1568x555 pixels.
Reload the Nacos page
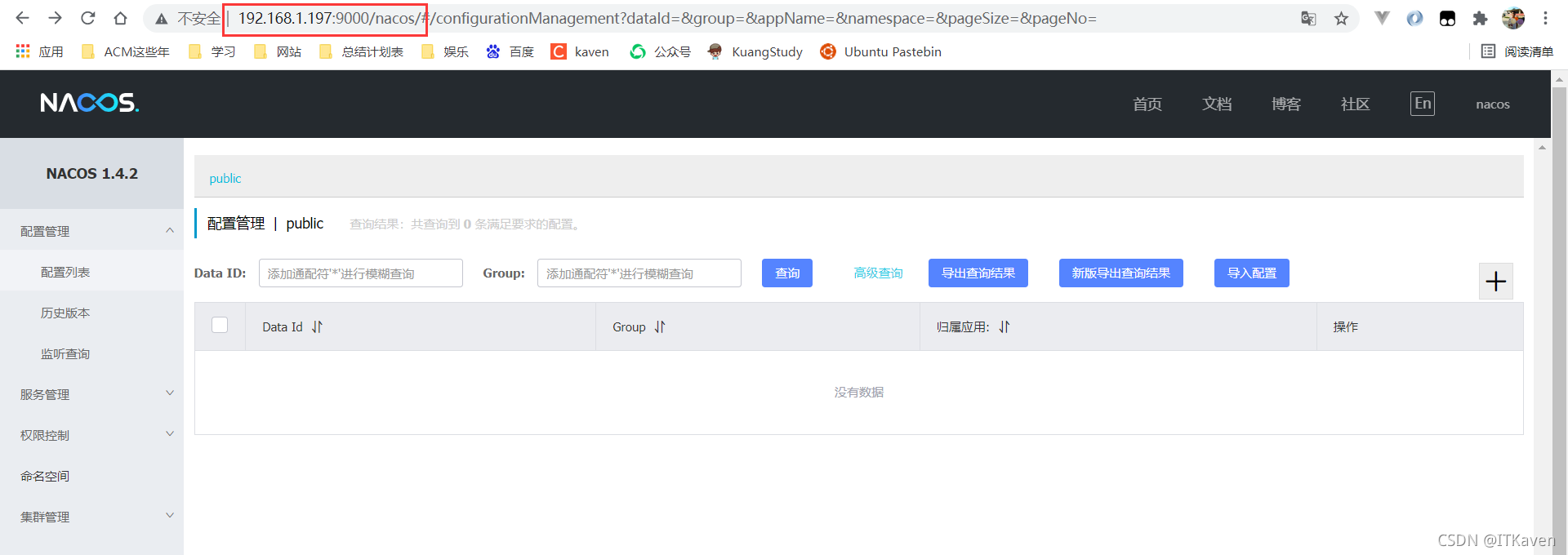coord(87,18)
